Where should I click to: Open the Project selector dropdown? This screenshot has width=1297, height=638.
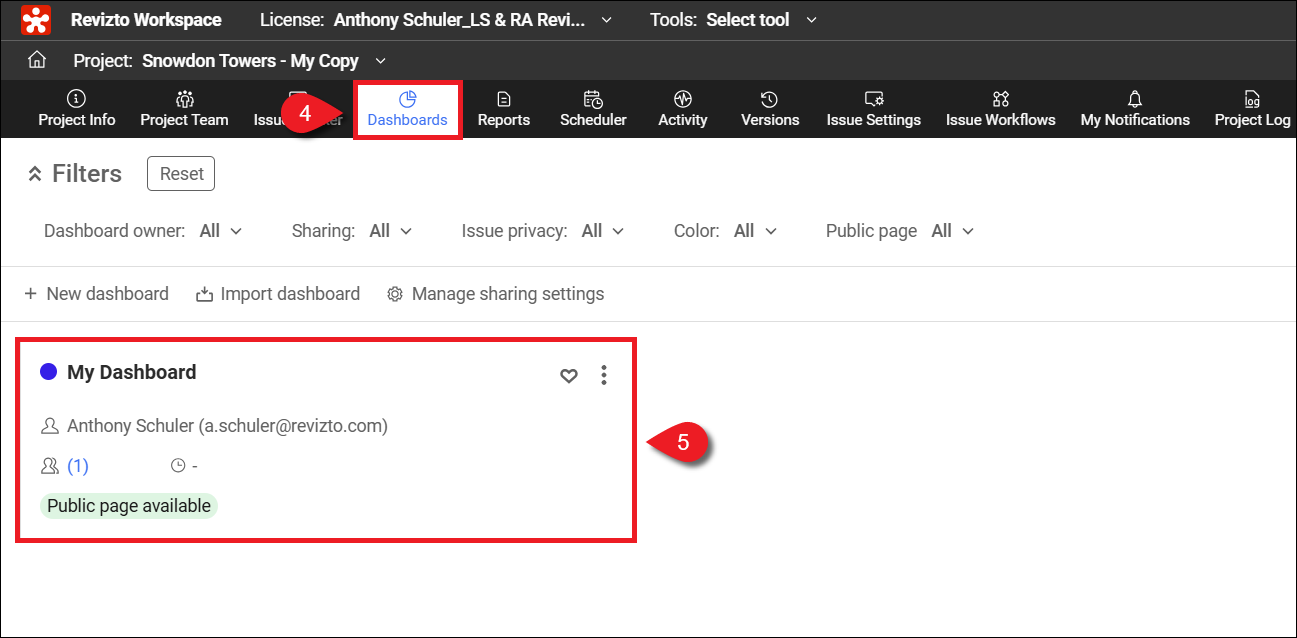[379, 61]
